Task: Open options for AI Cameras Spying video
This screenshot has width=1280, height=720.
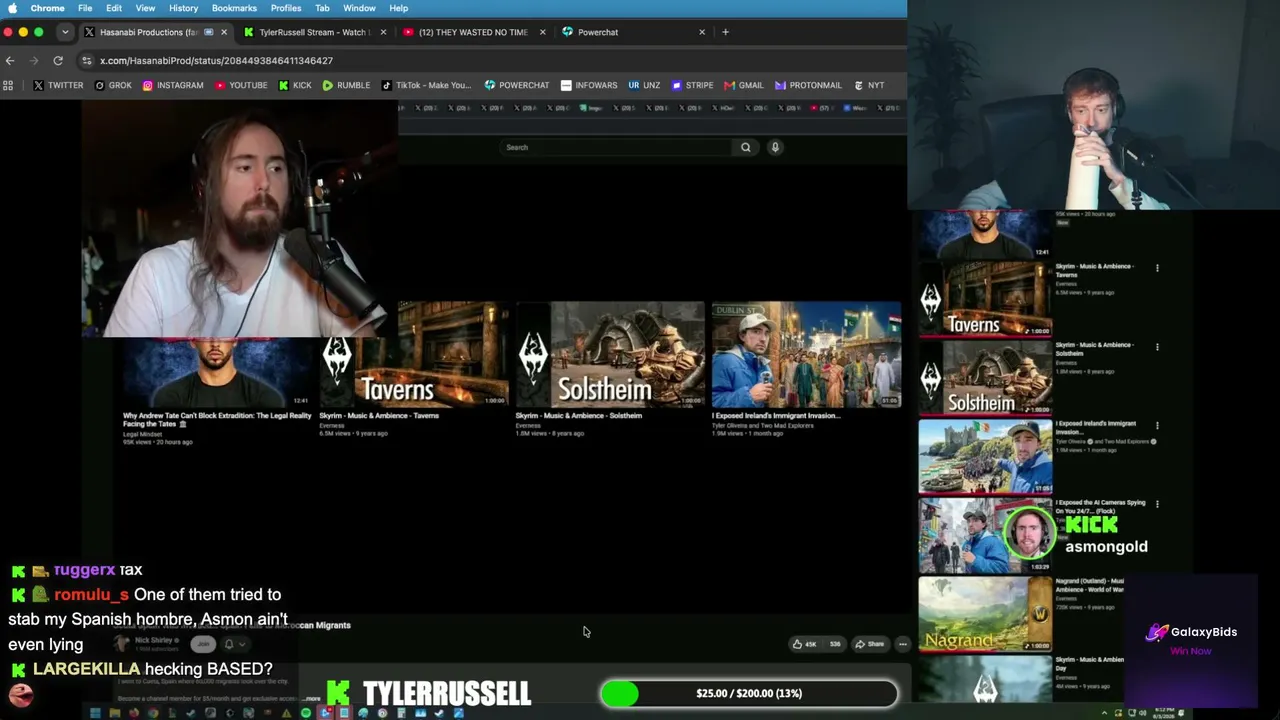Action: [x=1157, y=504]
